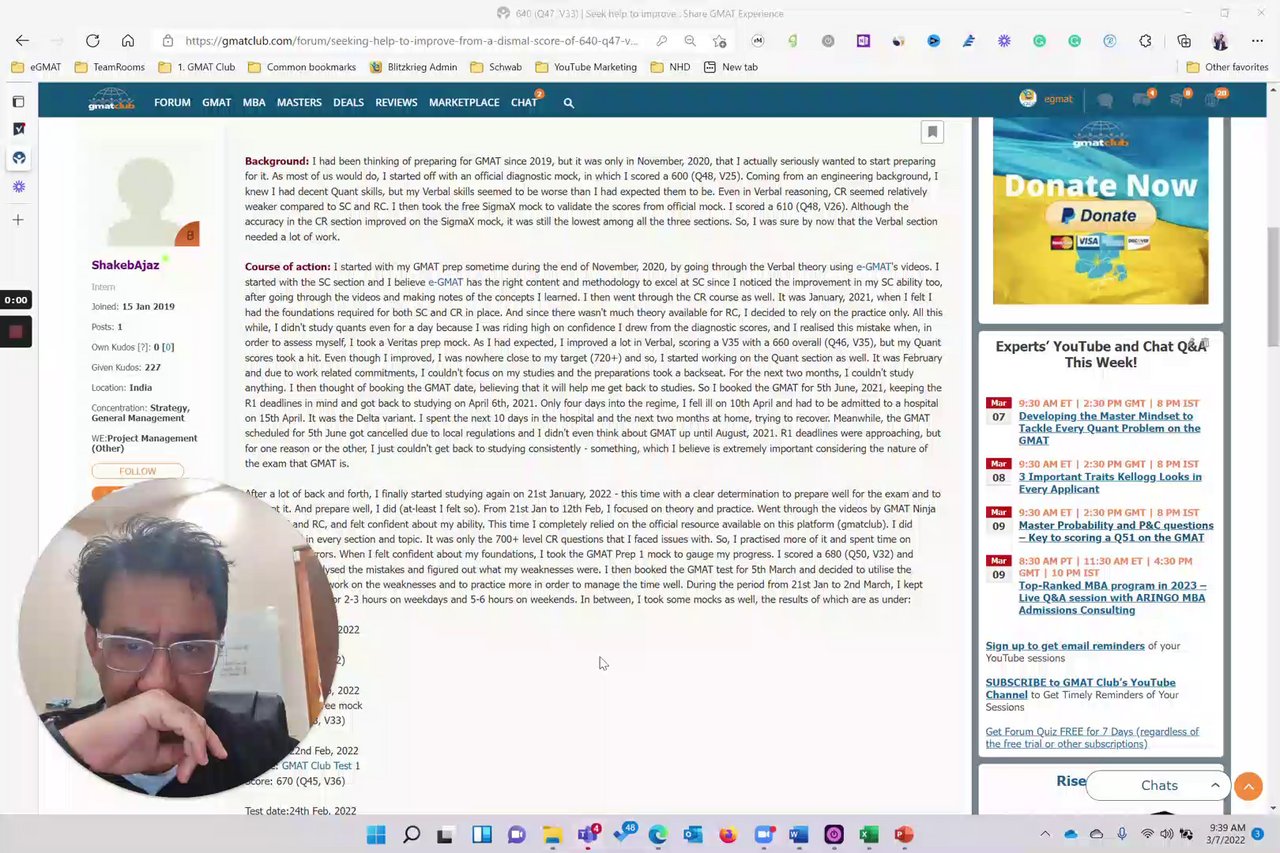Open browser Collections icon
Screen dimensions: 1280x853
(1184, 41)
